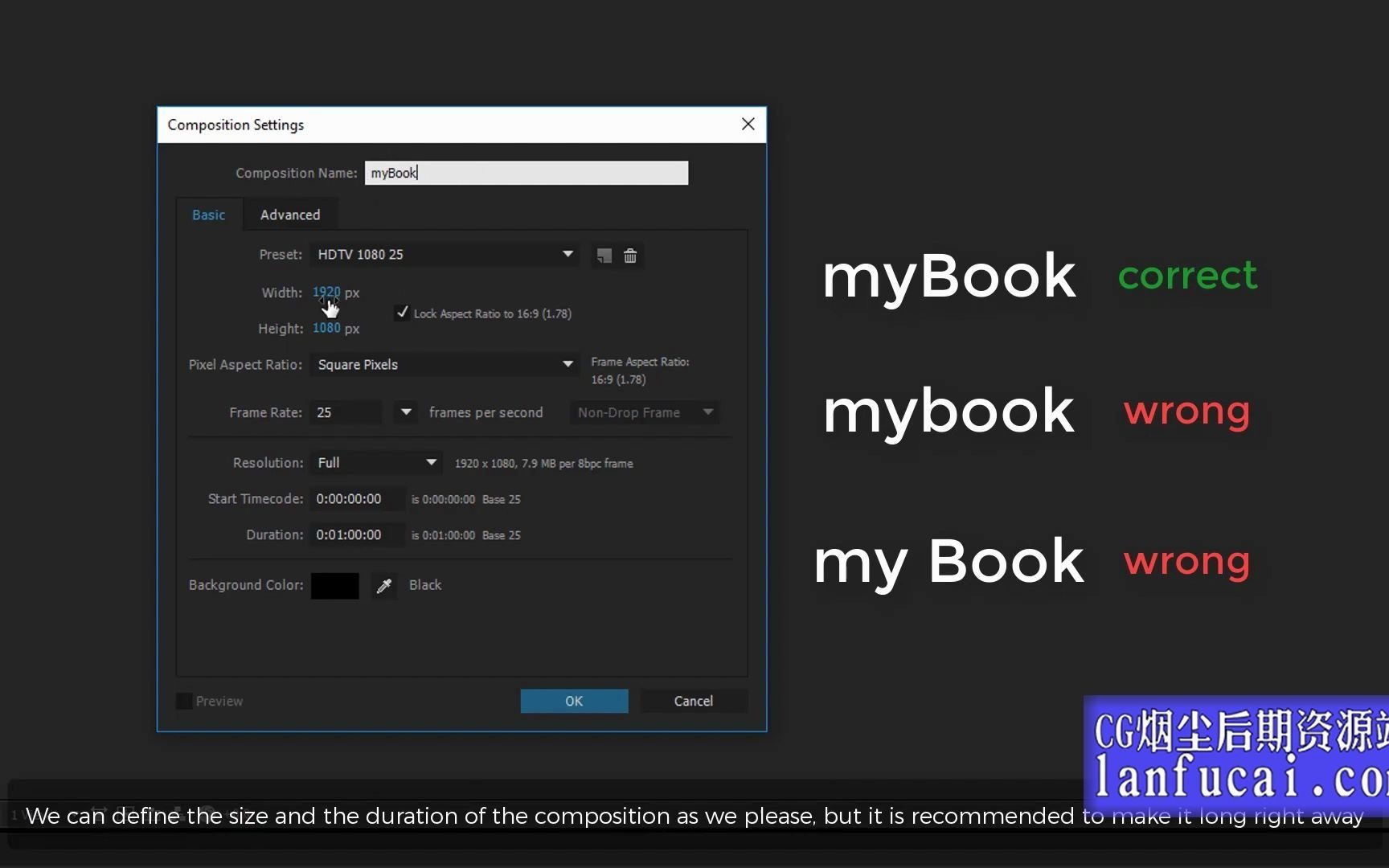The height and width of the screenshot is (868, 1389).
Task: Expand the Frame Rate arrow dropdown
Action: [406, 412]
